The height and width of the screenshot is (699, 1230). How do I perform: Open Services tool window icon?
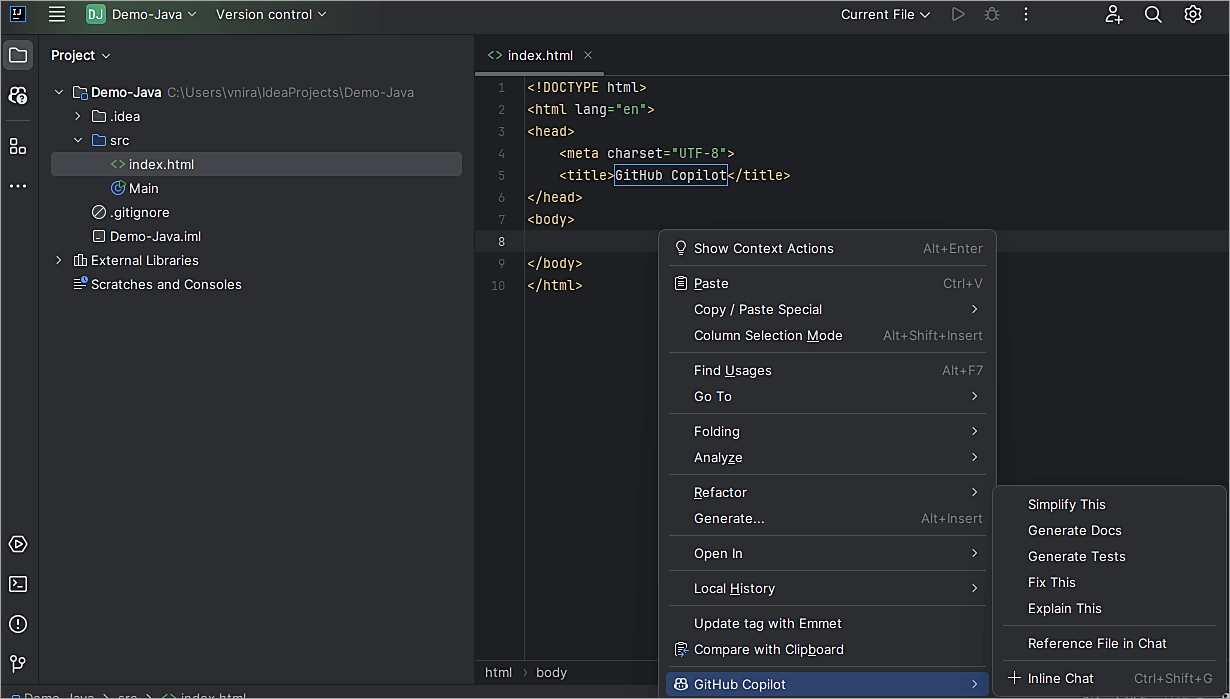pos(18,545)
